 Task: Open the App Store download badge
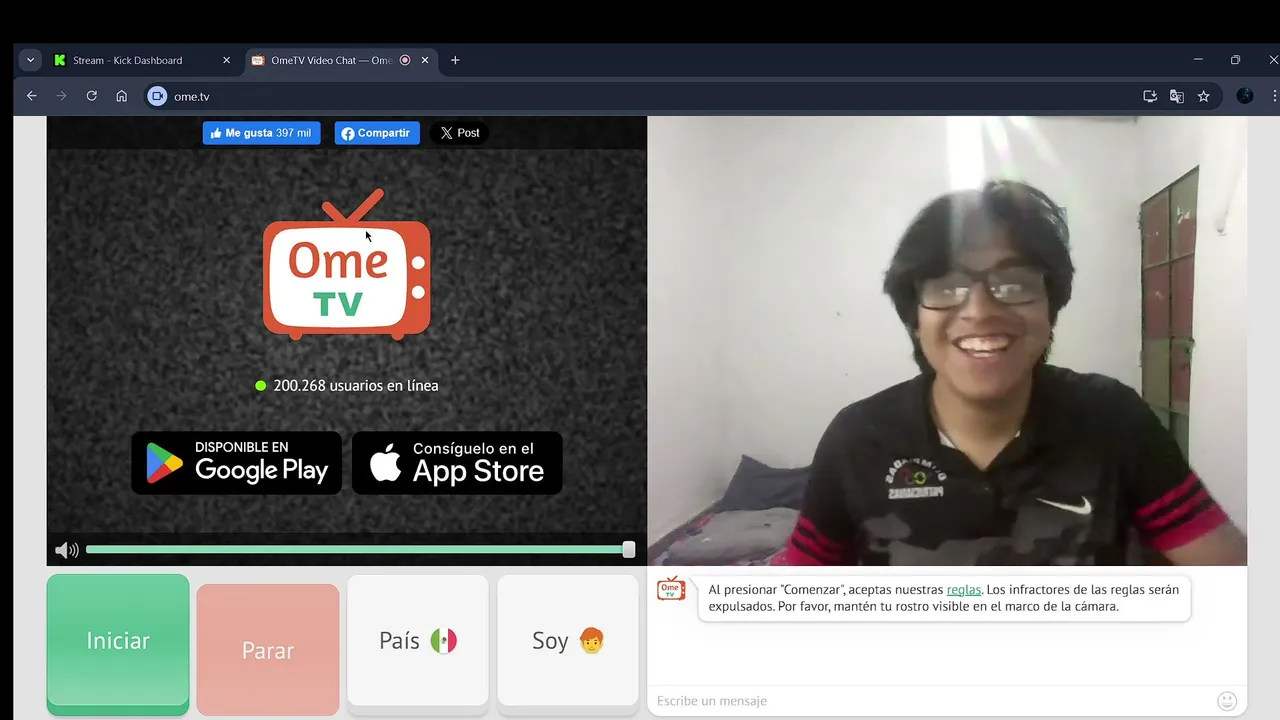click(x=457, y=463)
